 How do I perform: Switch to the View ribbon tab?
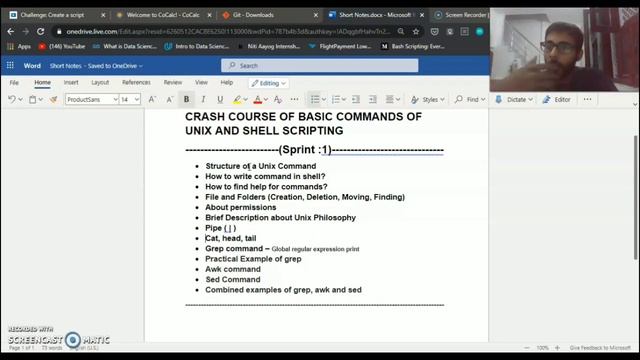click(x=201, y=82)
